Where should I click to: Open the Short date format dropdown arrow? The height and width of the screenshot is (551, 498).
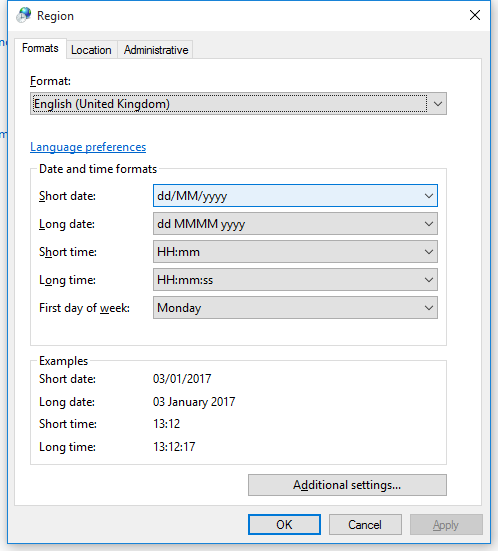click(x=428, y=196)
